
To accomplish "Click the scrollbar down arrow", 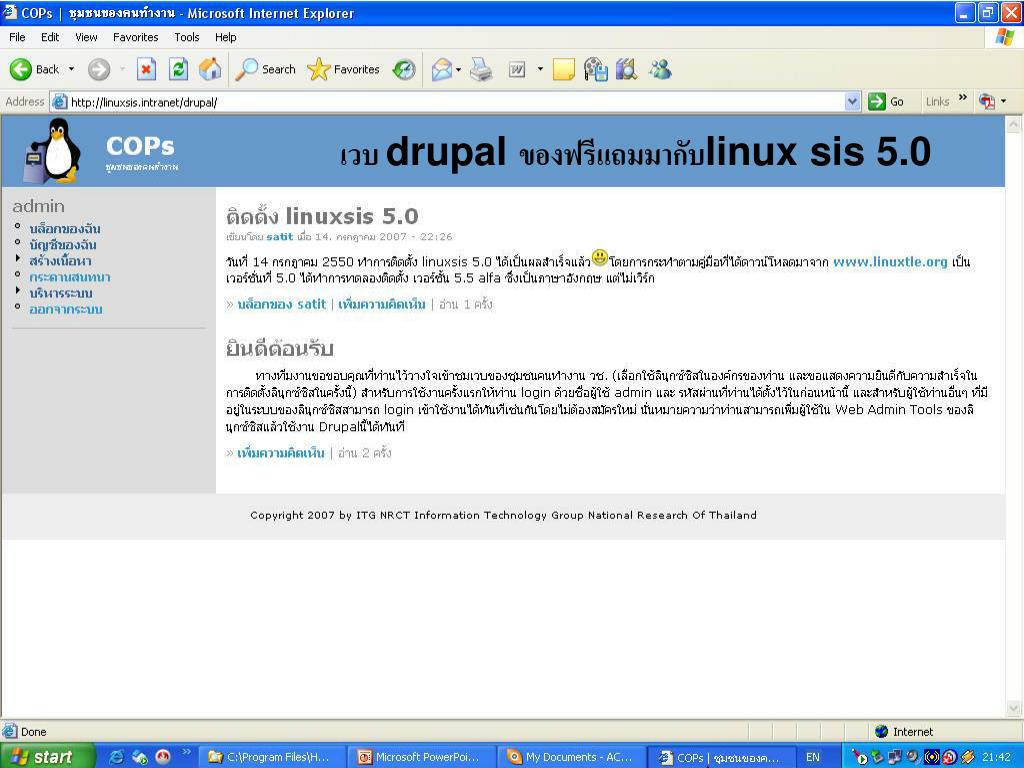I will (x=1014, y=708).
